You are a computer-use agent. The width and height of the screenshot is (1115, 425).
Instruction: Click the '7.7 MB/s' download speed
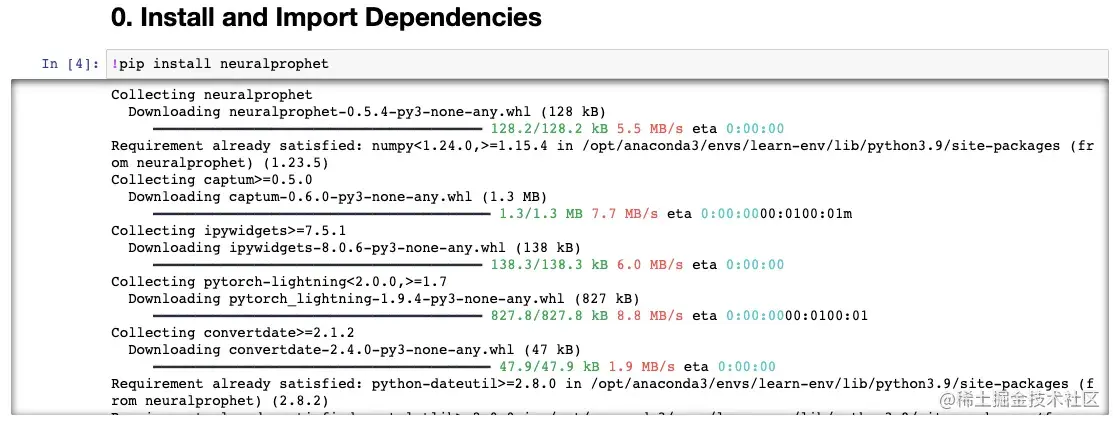click(x=625, y=213)
